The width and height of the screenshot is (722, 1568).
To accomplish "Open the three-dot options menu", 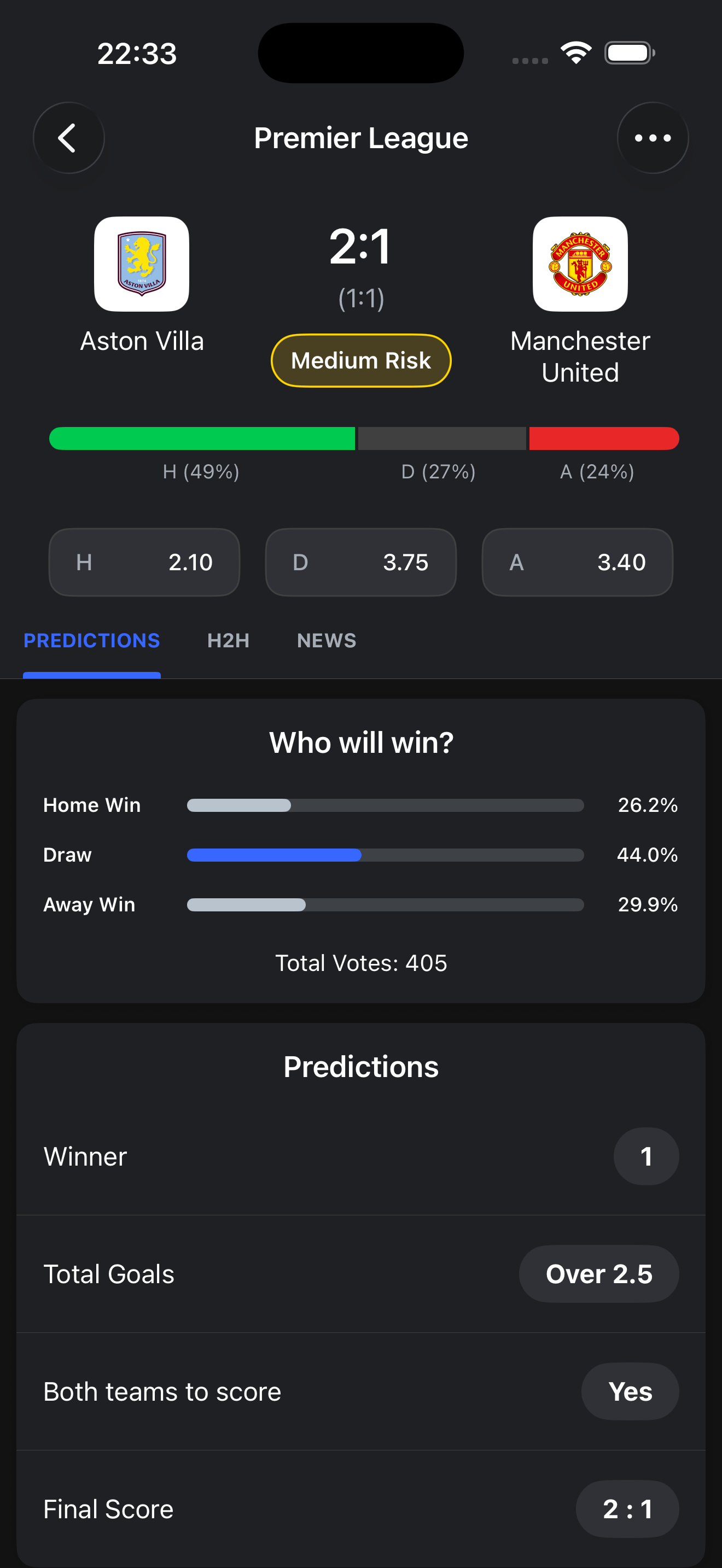I will click(653, 138).
